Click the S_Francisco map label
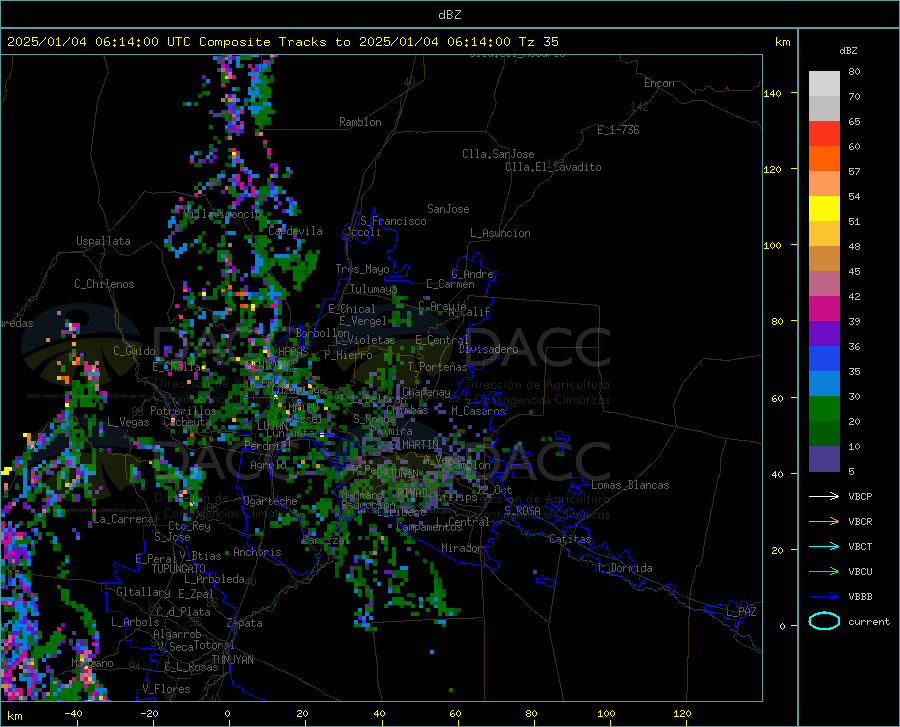900x727 pixels. (393, 221)
